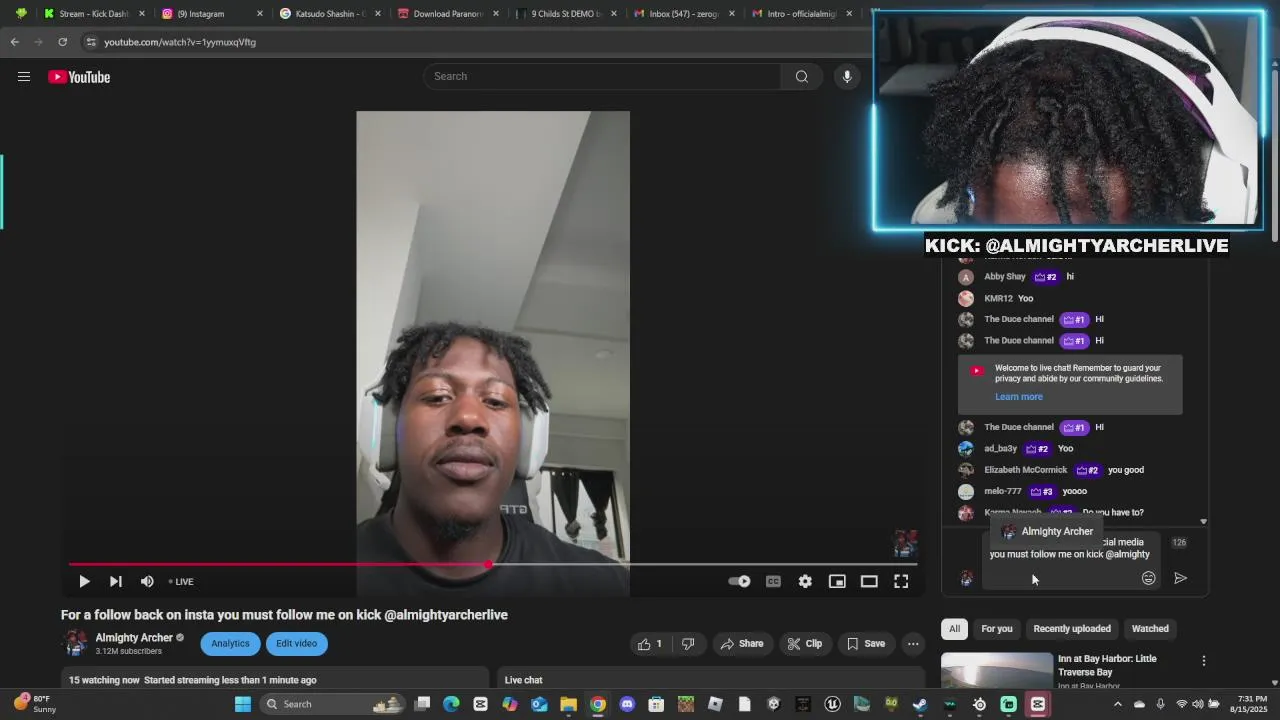Reload the page
This screenshot has width=1280, height=720.
(62, 42)
